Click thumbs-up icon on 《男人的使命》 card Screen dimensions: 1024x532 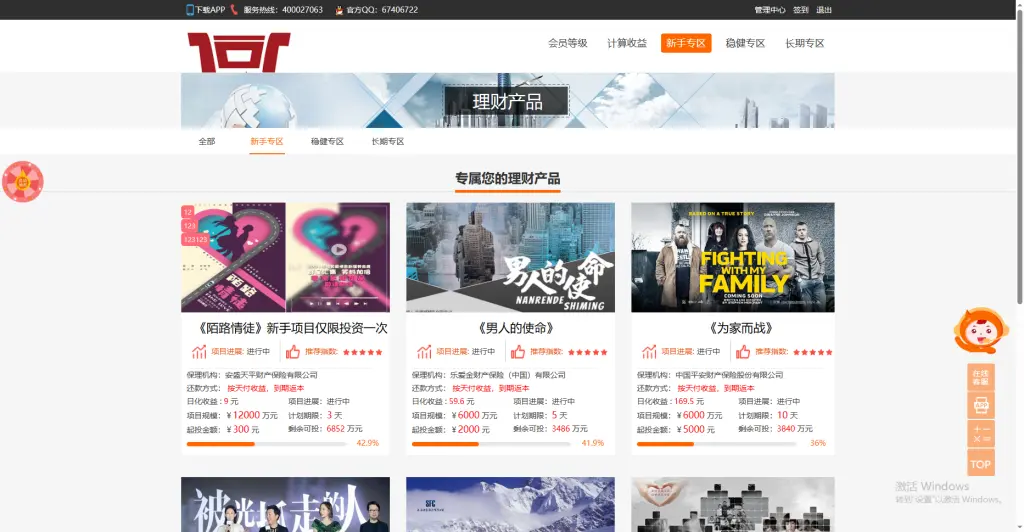point(518,352)
